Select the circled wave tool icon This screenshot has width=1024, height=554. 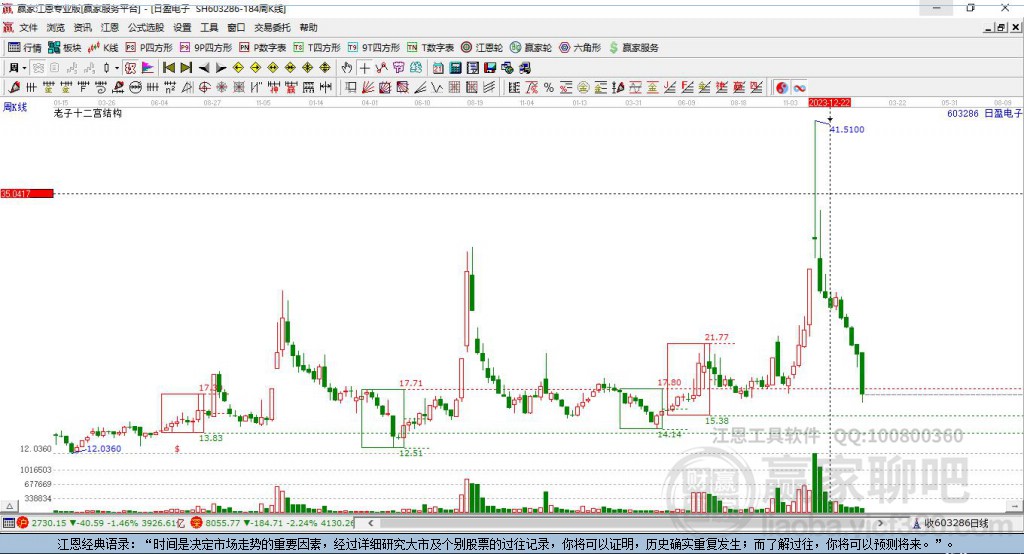[135, 88]
